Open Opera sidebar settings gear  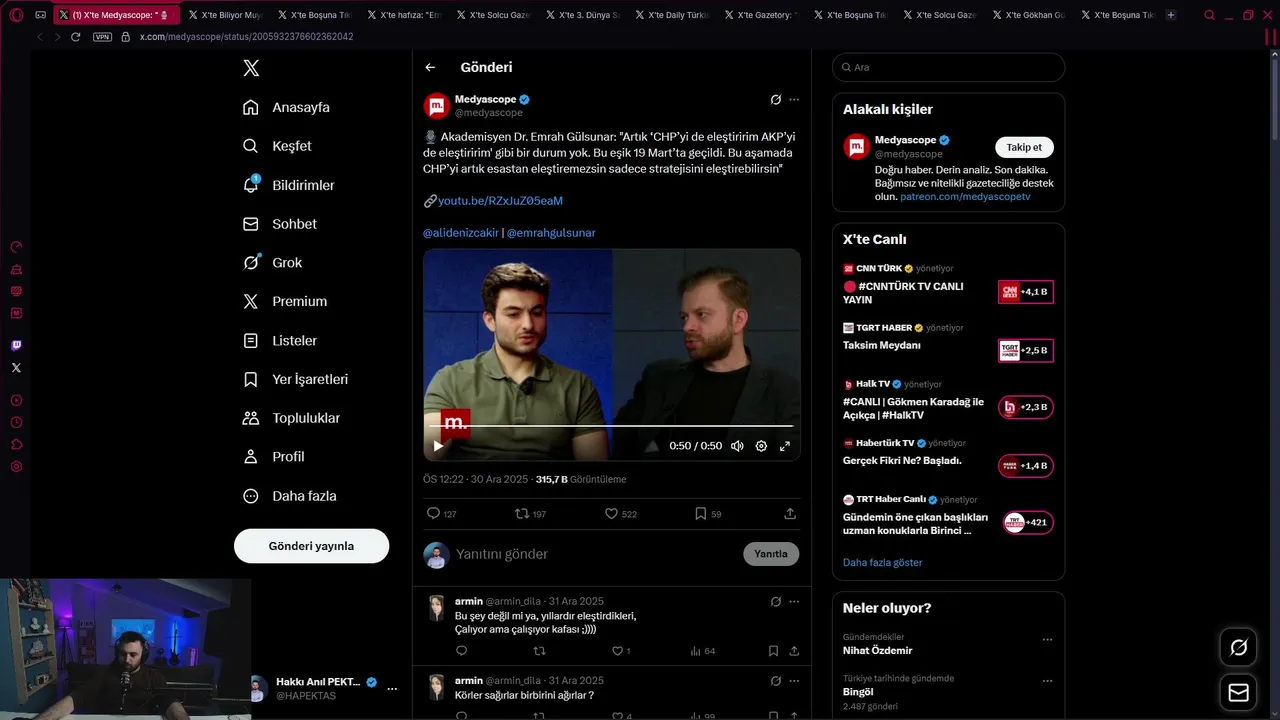pyautogui.click(x=16, y=466)
